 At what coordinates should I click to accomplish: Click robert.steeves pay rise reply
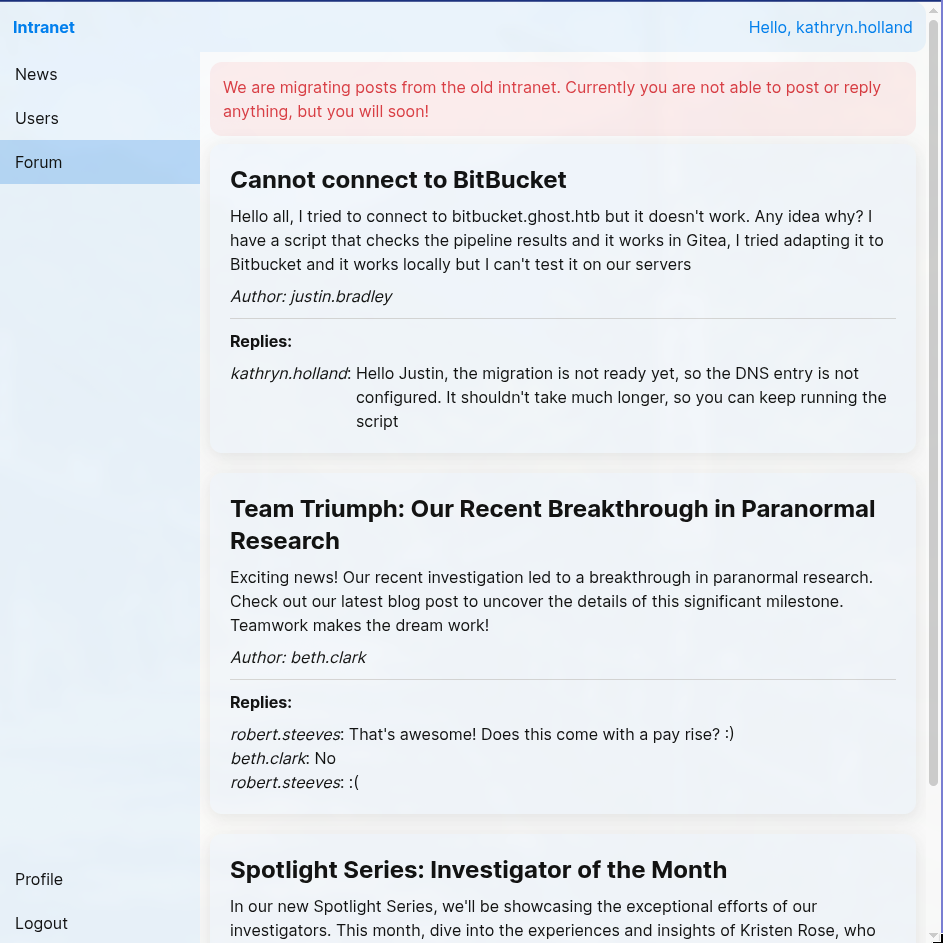pos(482,734)
